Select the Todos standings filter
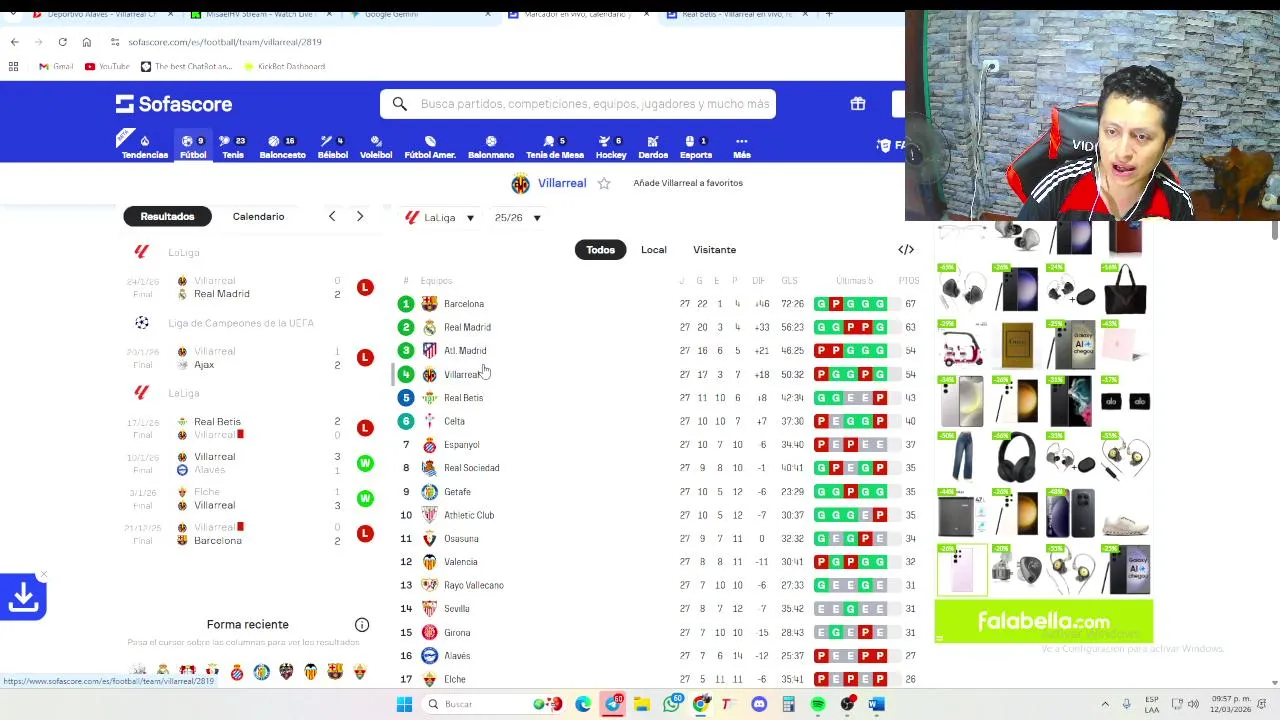 click(600, 250)
